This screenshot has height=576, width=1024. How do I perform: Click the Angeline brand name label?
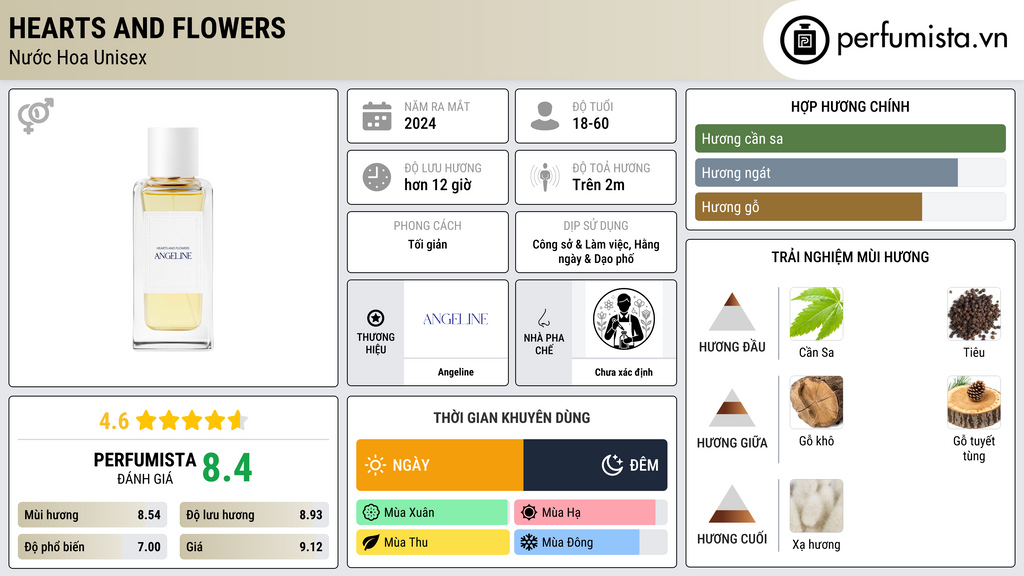click(x=456, y=372)
